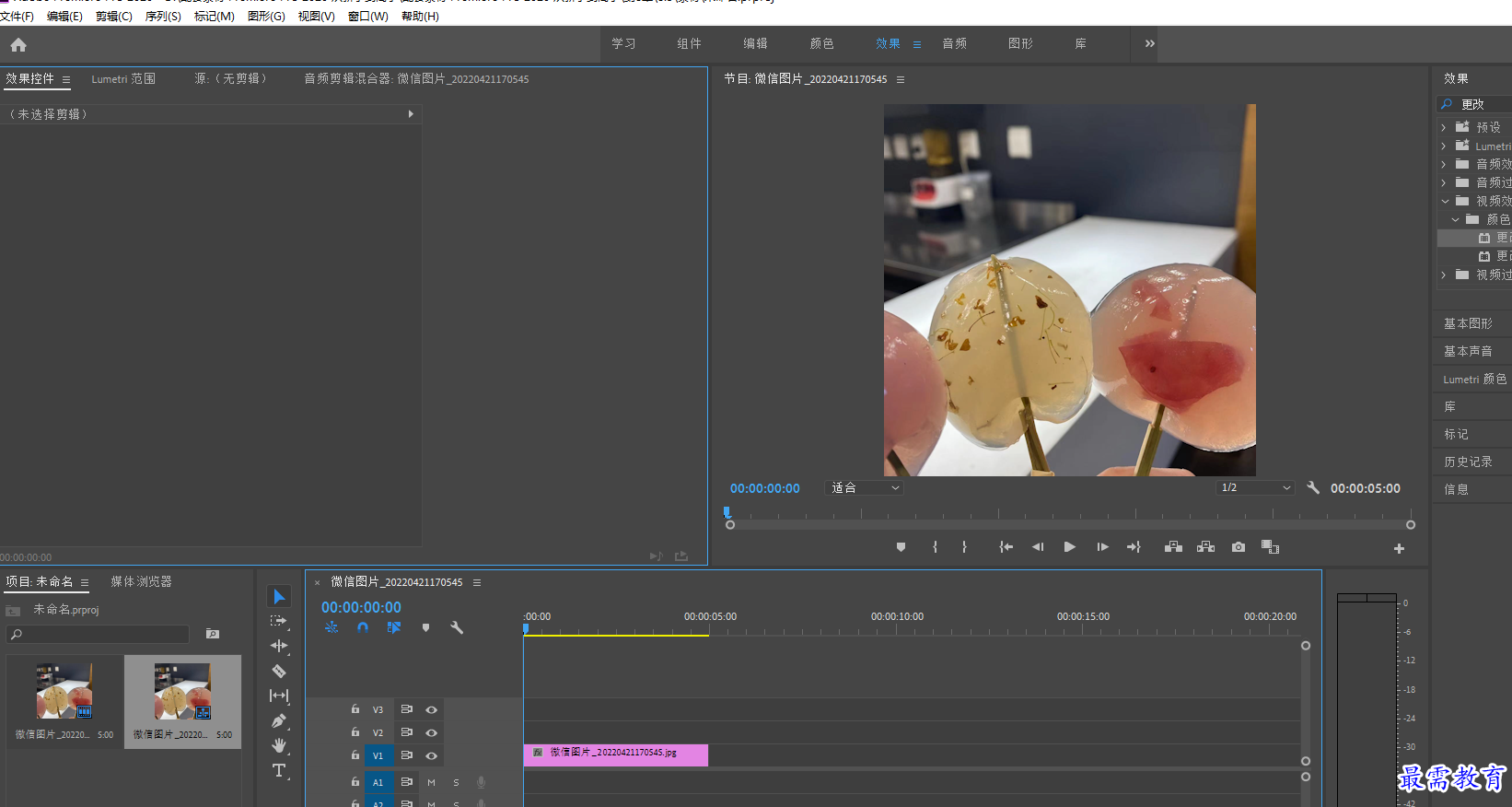
Task: Mute the A1 audio track
Action: click(431, 782)
